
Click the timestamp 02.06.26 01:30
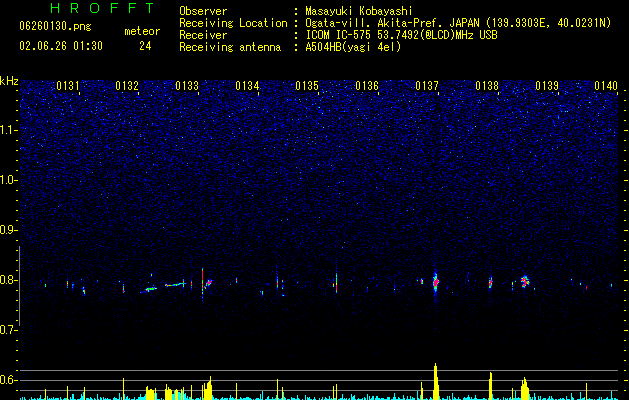61,46
